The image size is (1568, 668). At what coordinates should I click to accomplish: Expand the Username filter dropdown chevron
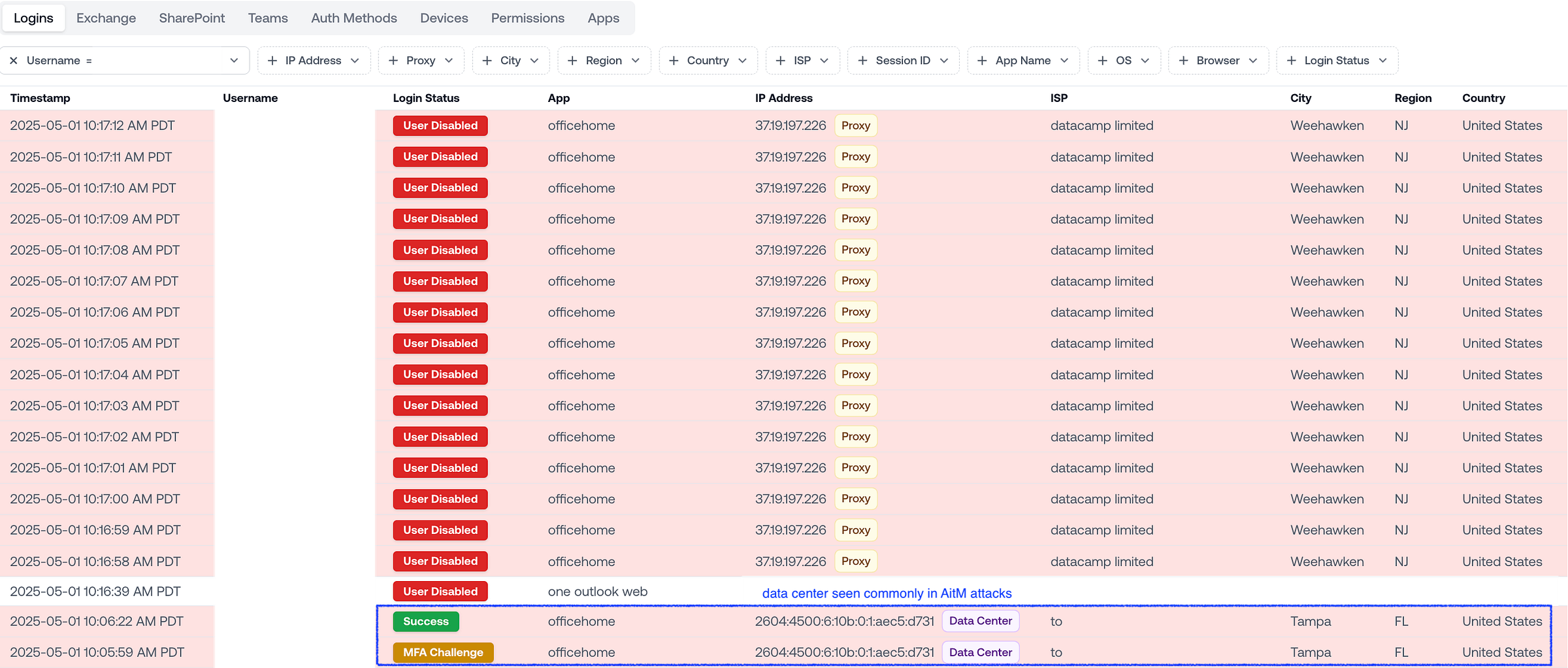(234, 61)
